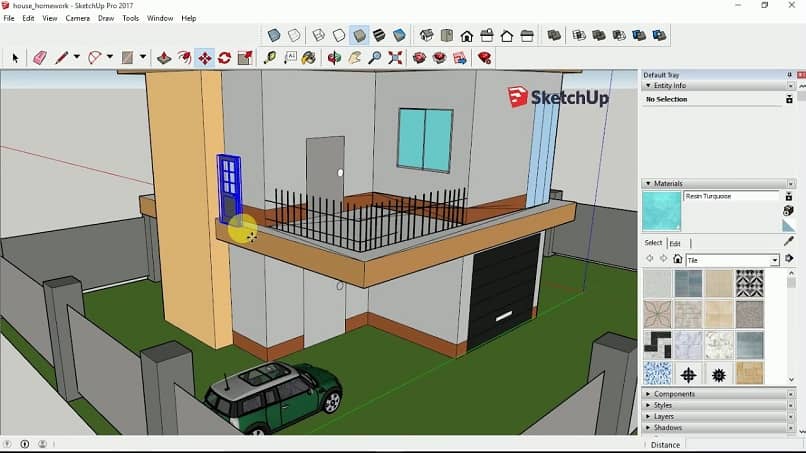The width and height of the screenshot is (806, 453).
Task: Switch to the Materials Select tab
Action: tap(653, 243)
